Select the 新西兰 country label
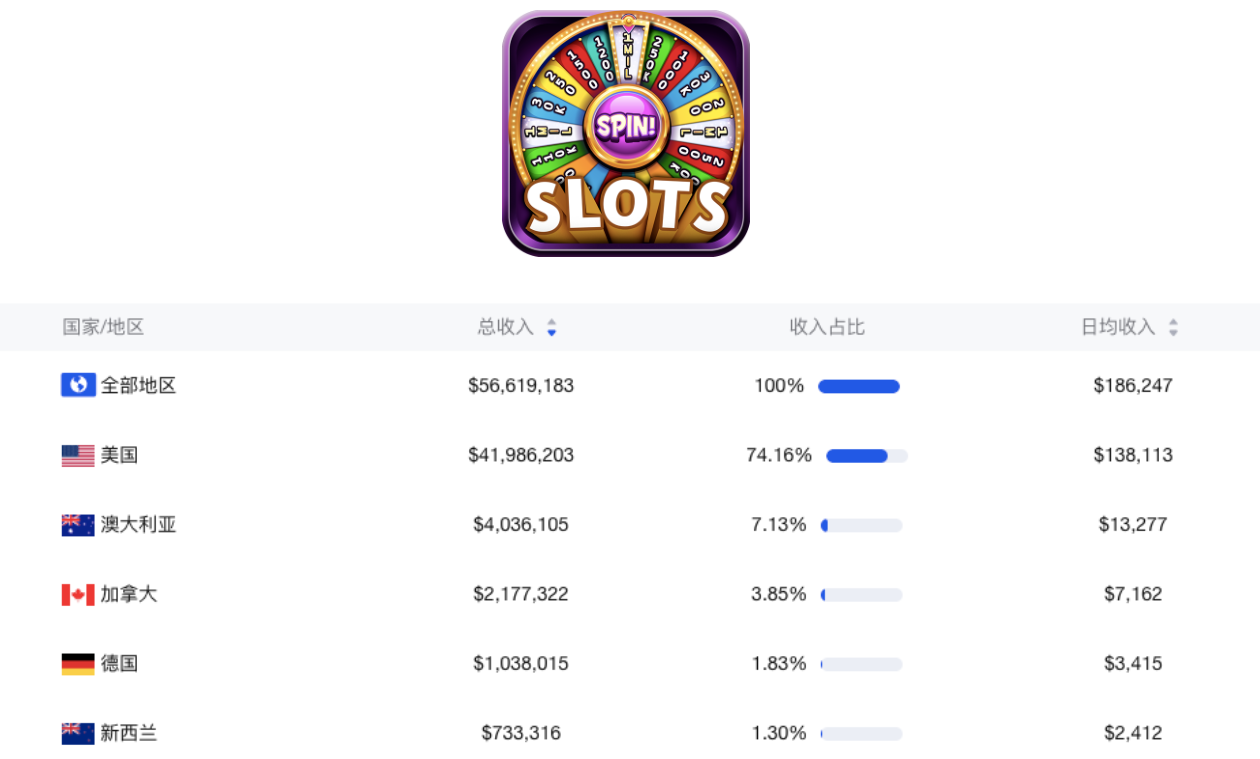The height and width of the screenshot is (759, 1260). (x=129, y=734)
